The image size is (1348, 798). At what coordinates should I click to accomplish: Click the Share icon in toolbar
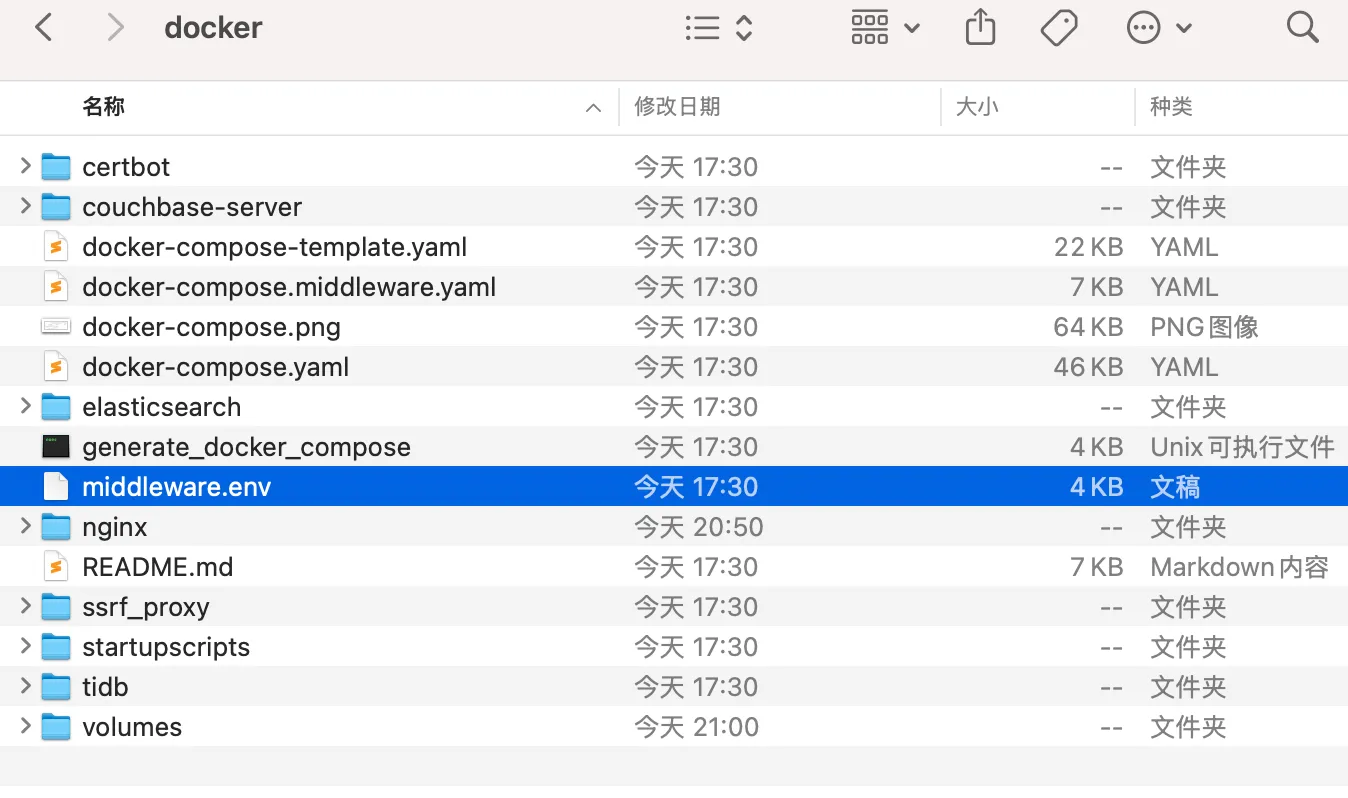[980, 27]
